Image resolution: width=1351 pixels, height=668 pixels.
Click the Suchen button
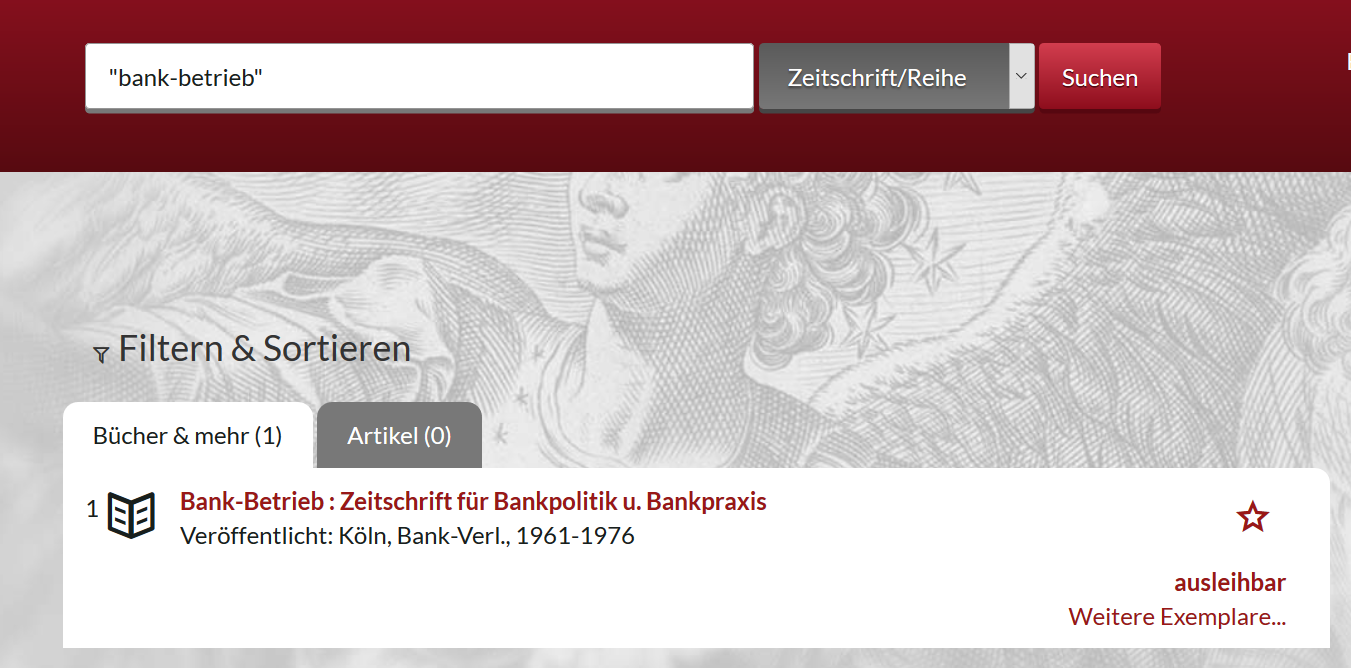1100,77
